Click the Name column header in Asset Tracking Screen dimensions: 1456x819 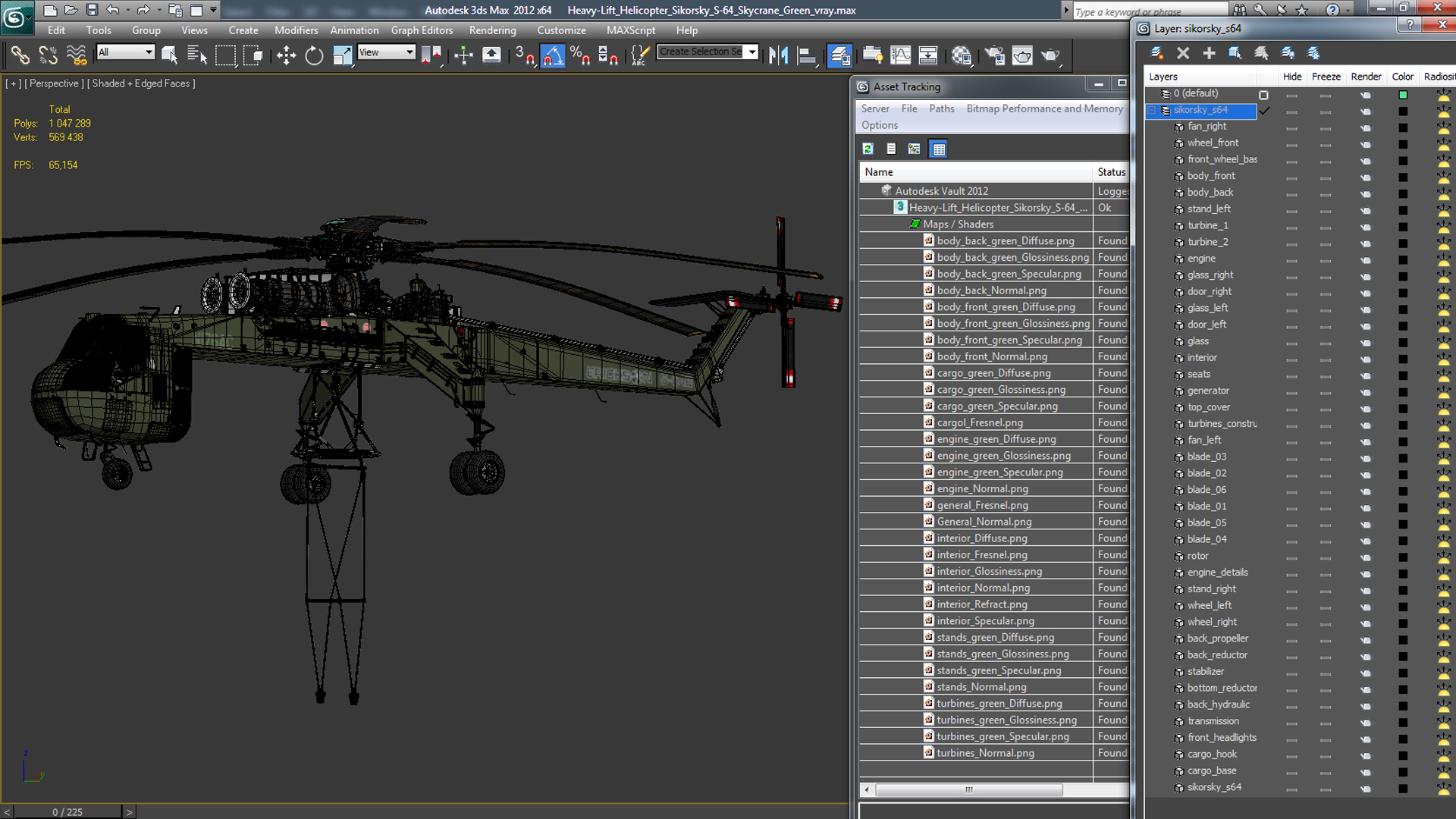click(976, 172)
